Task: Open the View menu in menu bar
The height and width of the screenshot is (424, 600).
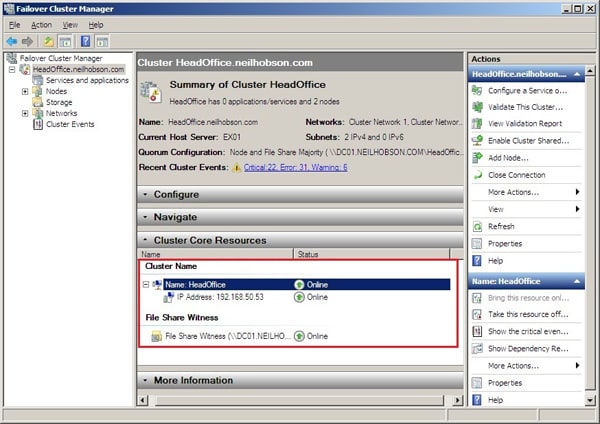Action: pyautogui.click(x=70, y=25)
